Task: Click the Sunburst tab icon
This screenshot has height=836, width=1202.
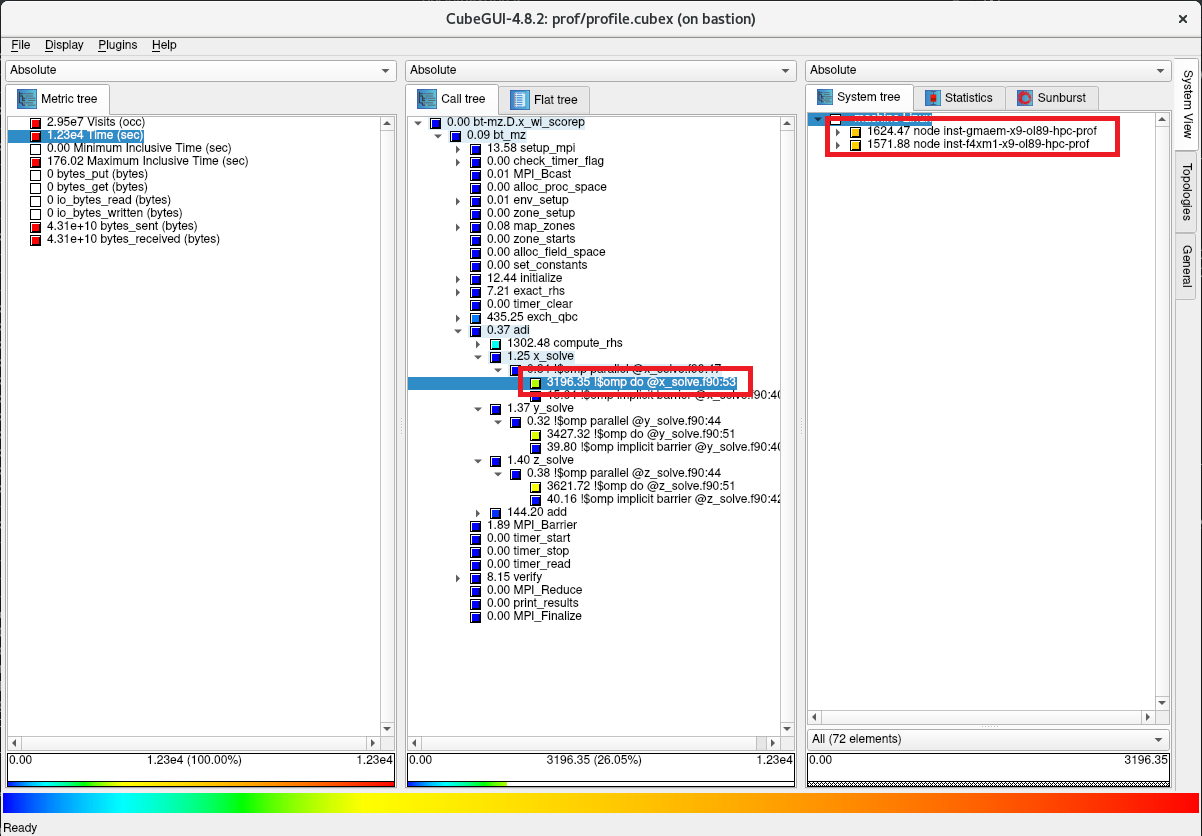Action: (x=1024, y=98)
